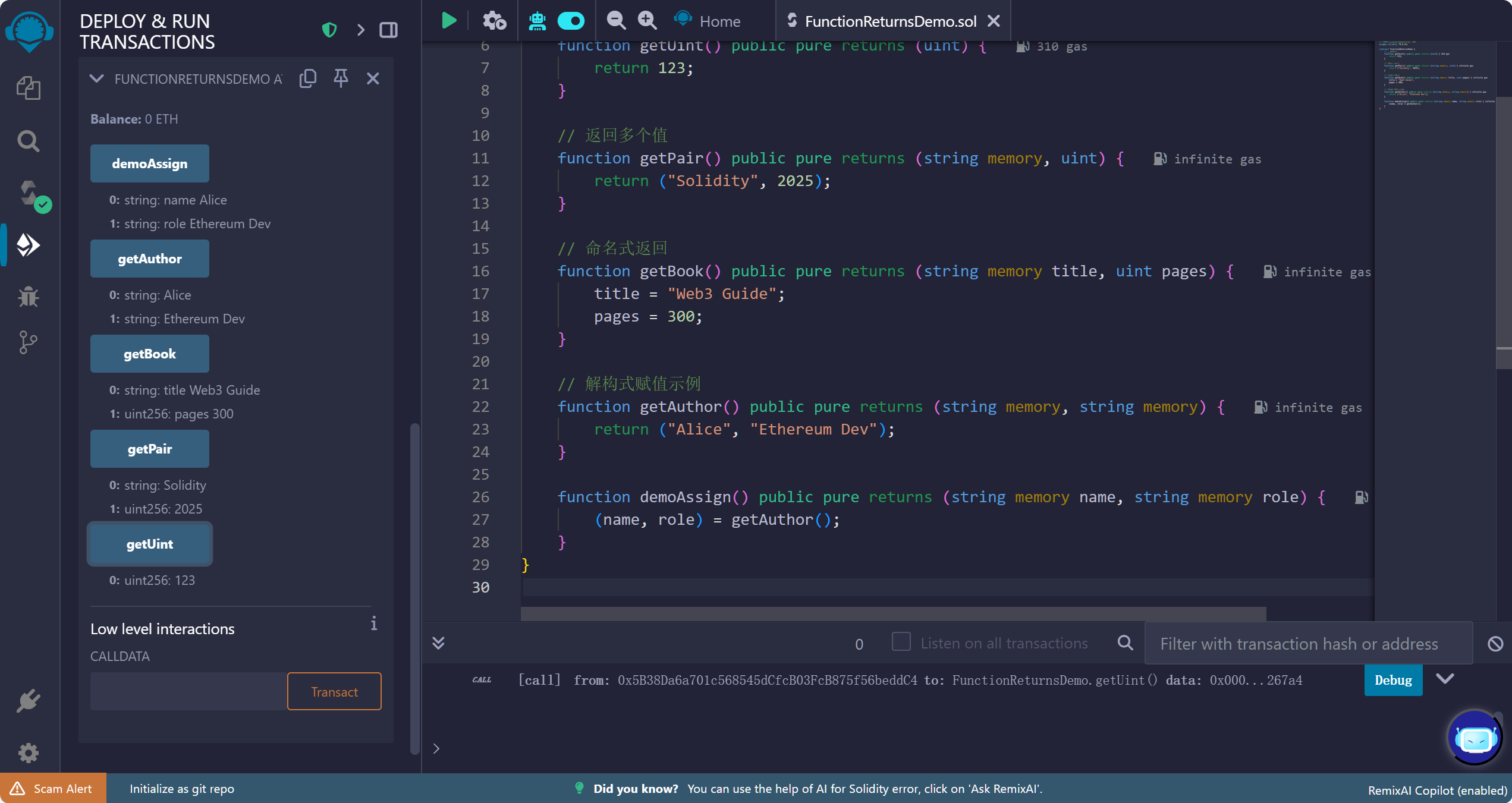This screenshot has height=803, width=1512.
Task: Open the File Explorer panel
Action: [29, 87]
